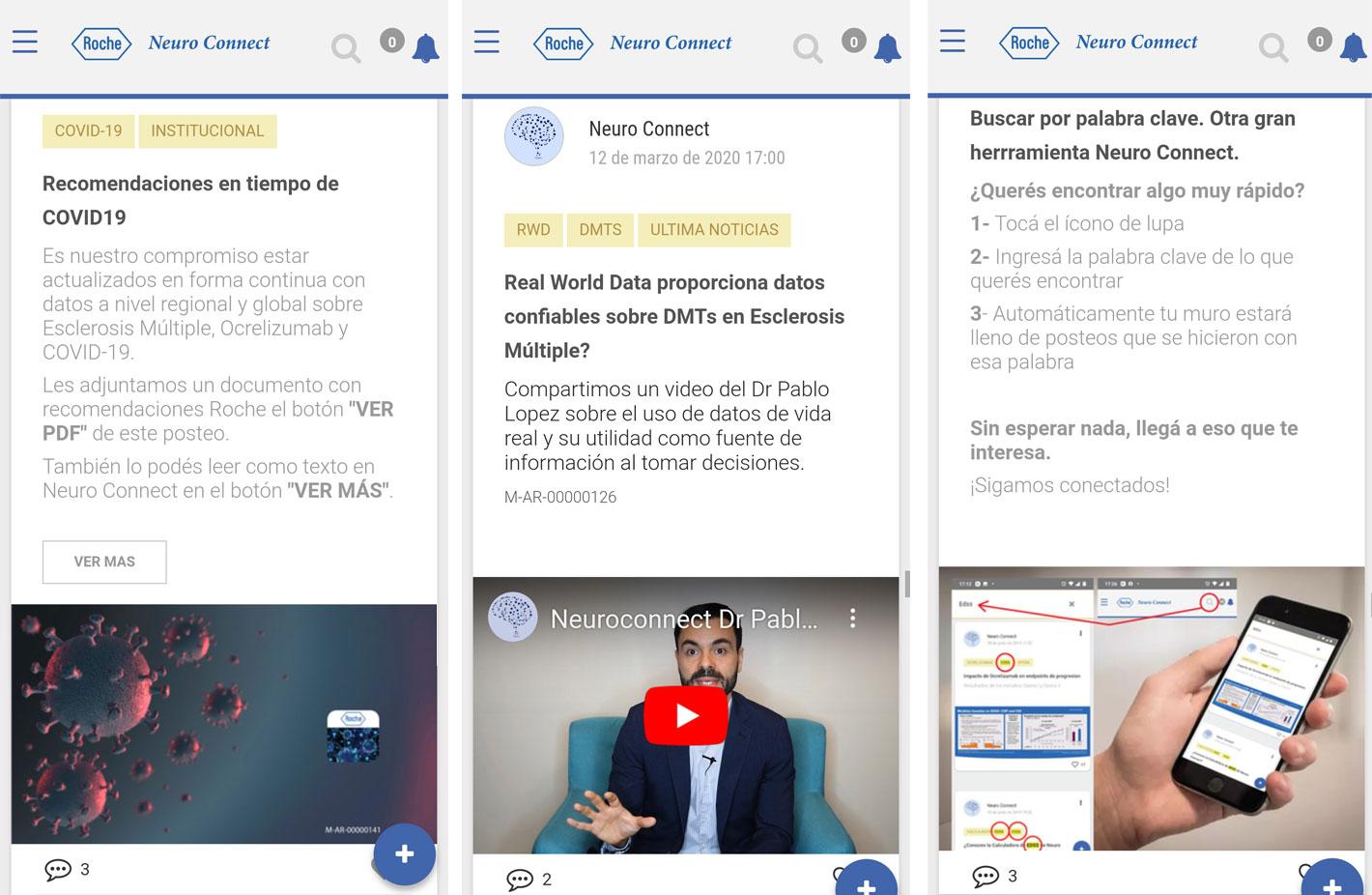
Task: Open notifications bell in left screen
Action: pyautogui.click(x=426, y=48)
